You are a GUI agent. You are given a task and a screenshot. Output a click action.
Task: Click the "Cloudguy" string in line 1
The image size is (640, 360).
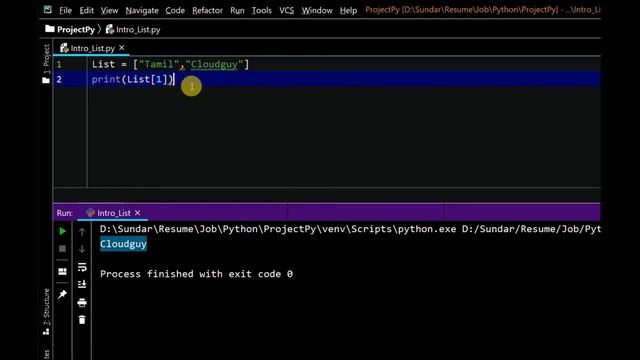click(x=214, y=64)
